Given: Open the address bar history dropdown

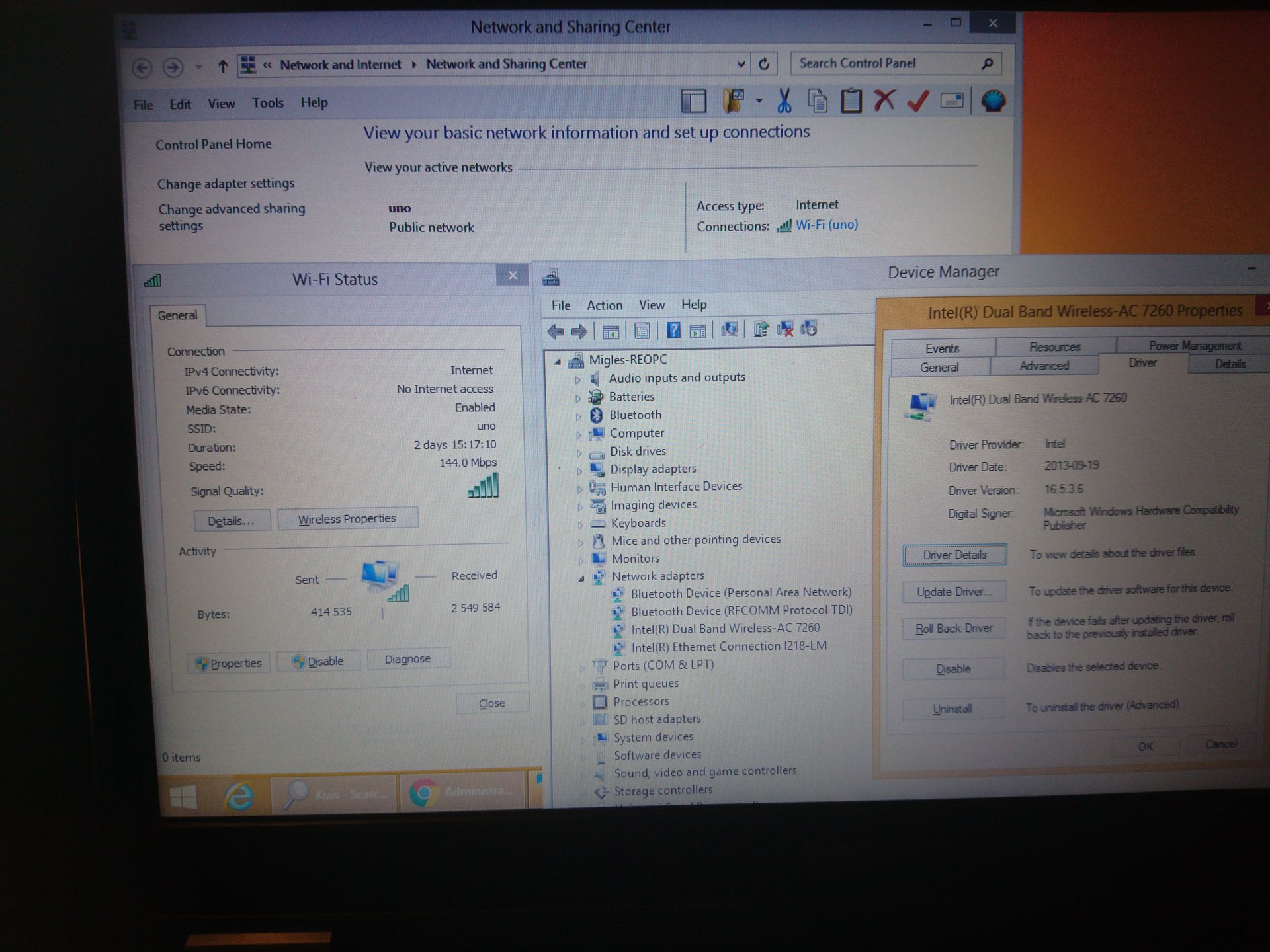Looking at the screenshot, I should pyautogui.click(x=741, y=64).
